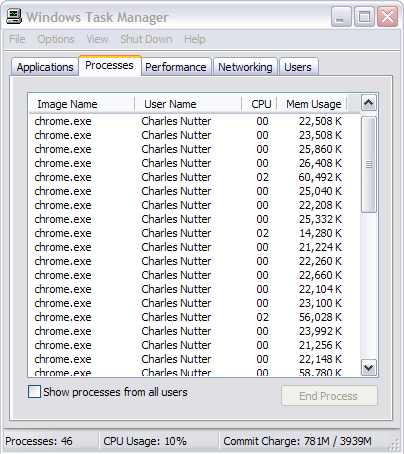
Task: Click the Task Manager title bar icon
Action: pyautogui.click(x=14, y=16)
